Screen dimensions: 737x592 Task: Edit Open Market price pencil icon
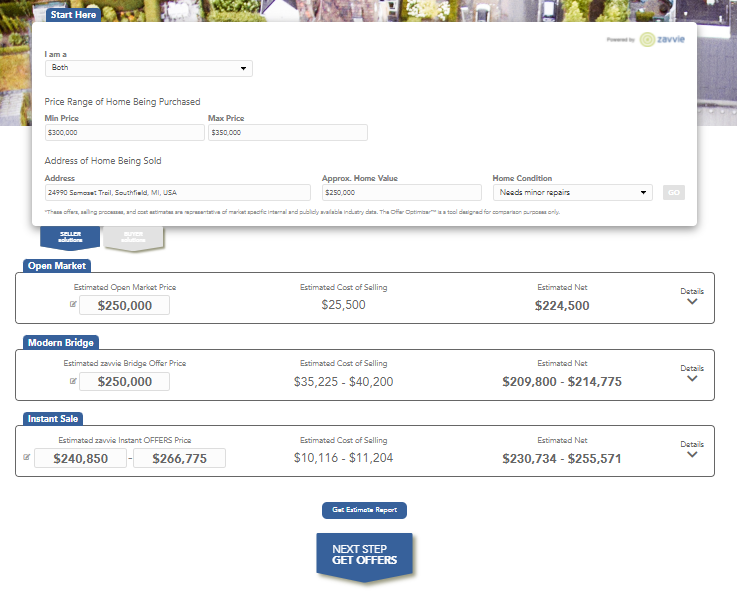click(x=73, y=304)
